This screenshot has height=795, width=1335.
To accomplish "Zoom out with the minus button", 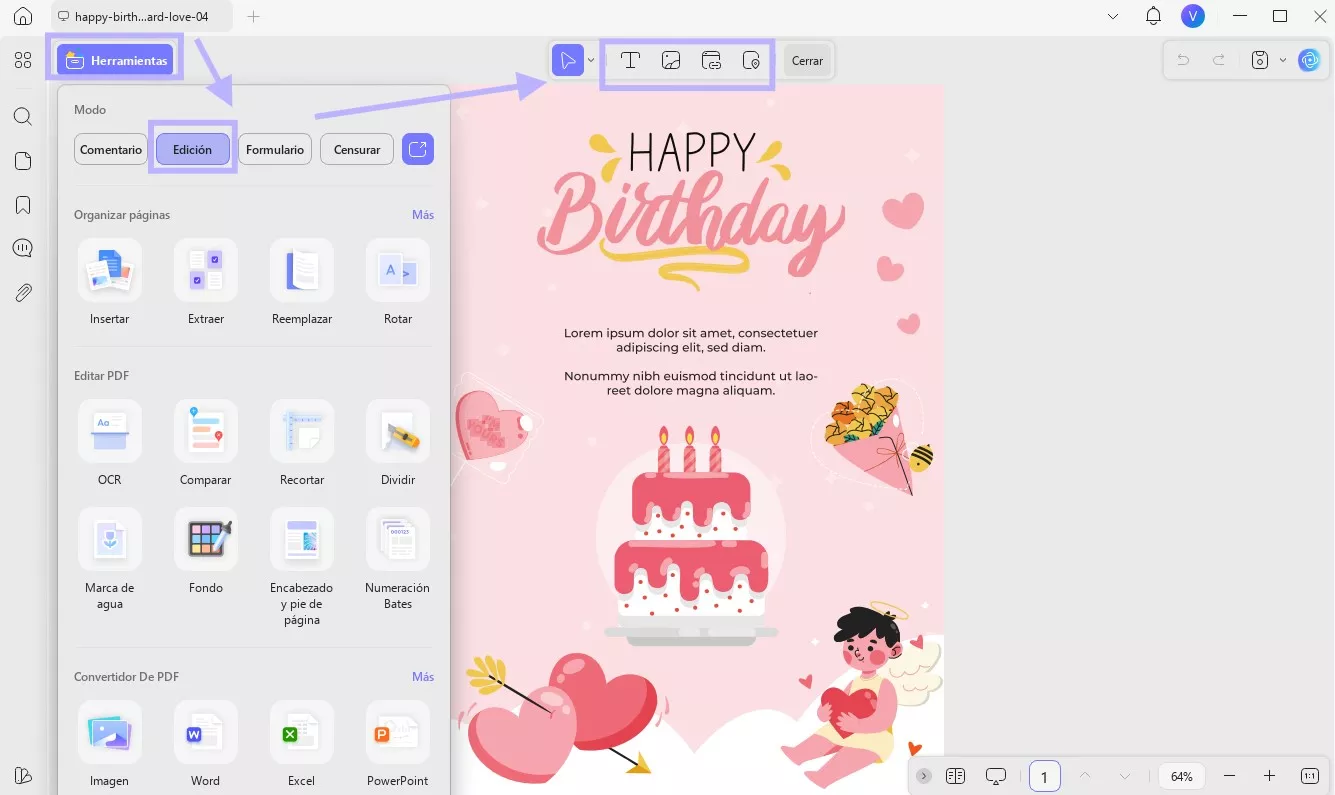I will click(1229, 776).
